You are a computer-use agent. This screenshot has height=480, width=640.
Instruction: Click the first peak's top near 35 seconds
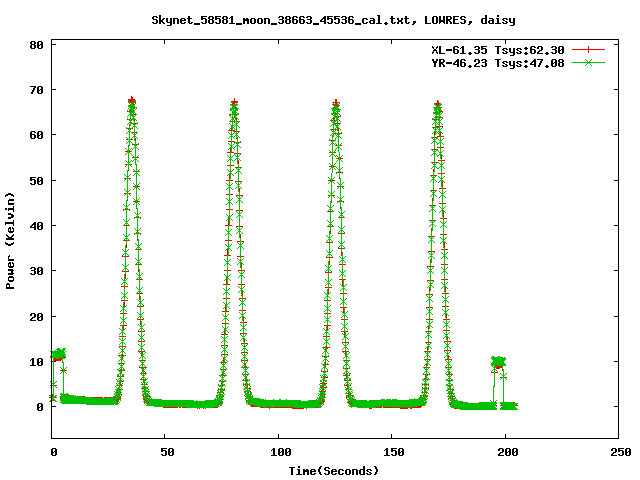[131, 101]
